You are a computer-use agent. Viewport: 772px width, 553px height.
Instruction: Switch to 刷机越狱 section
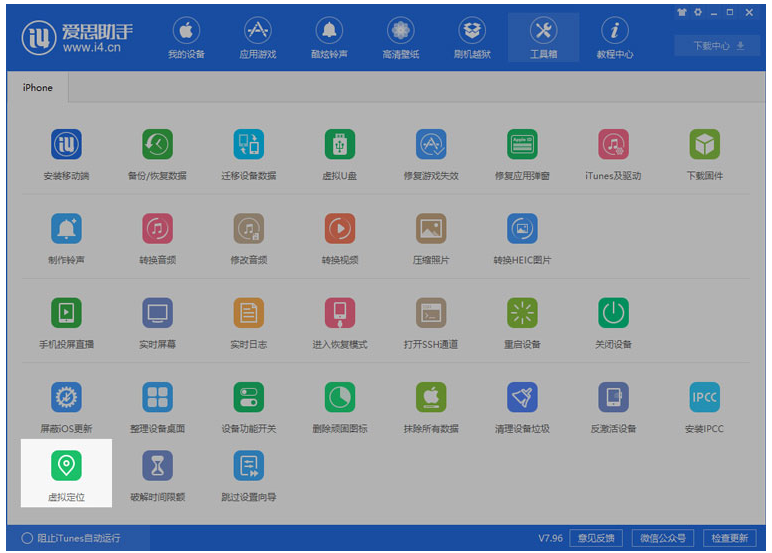tap(472, 38)
